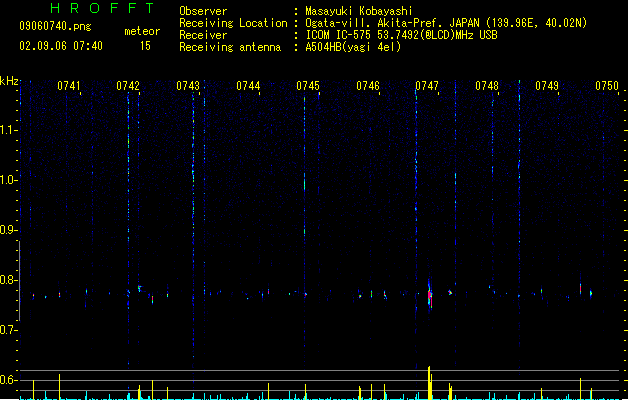Click the A504HB(yagi 4el) antenna text
This screenshot has width=629, height=400.
click(x=353, y=47)
